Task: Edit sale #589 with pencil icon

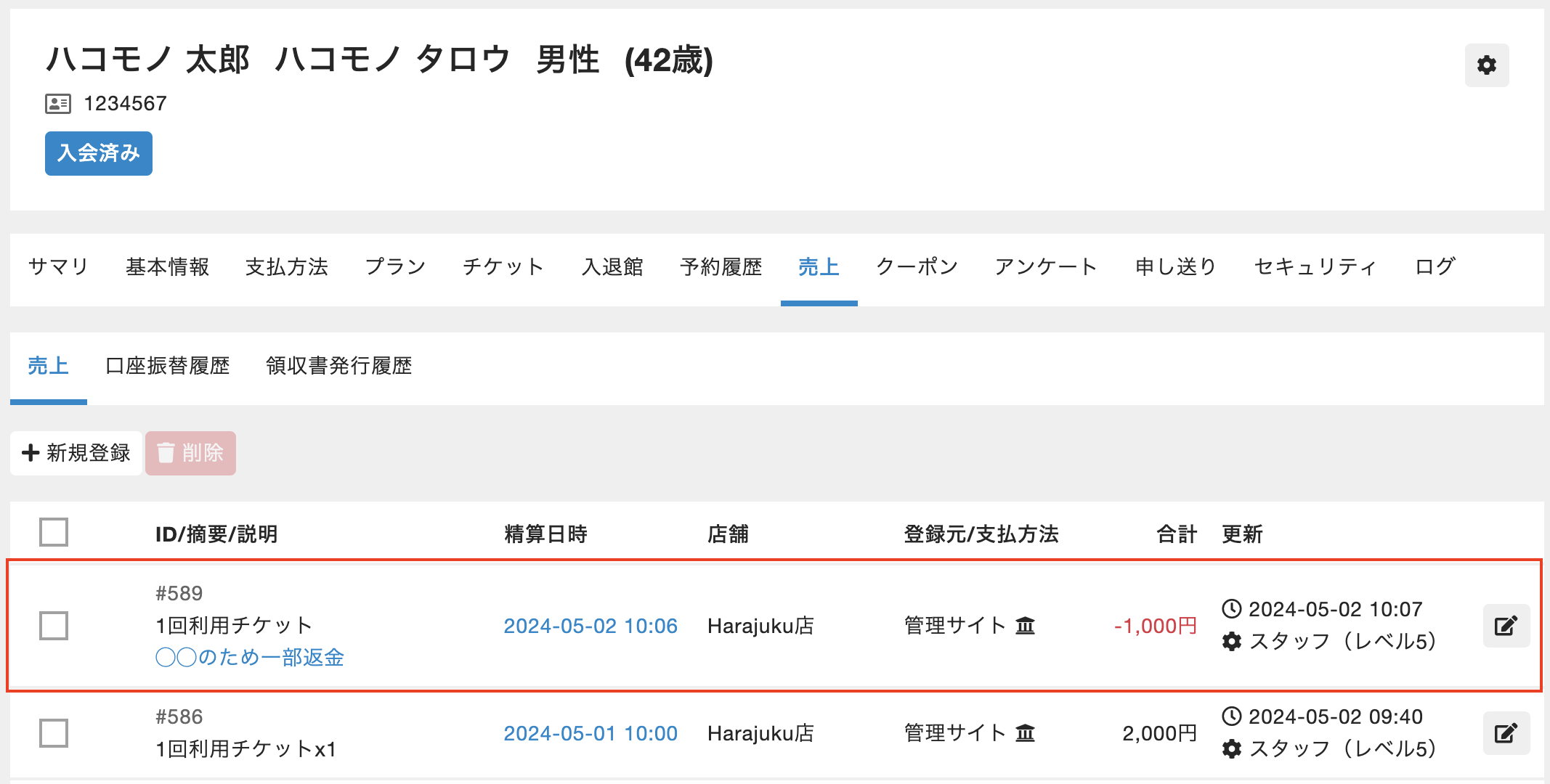Action: [1506, 626]
